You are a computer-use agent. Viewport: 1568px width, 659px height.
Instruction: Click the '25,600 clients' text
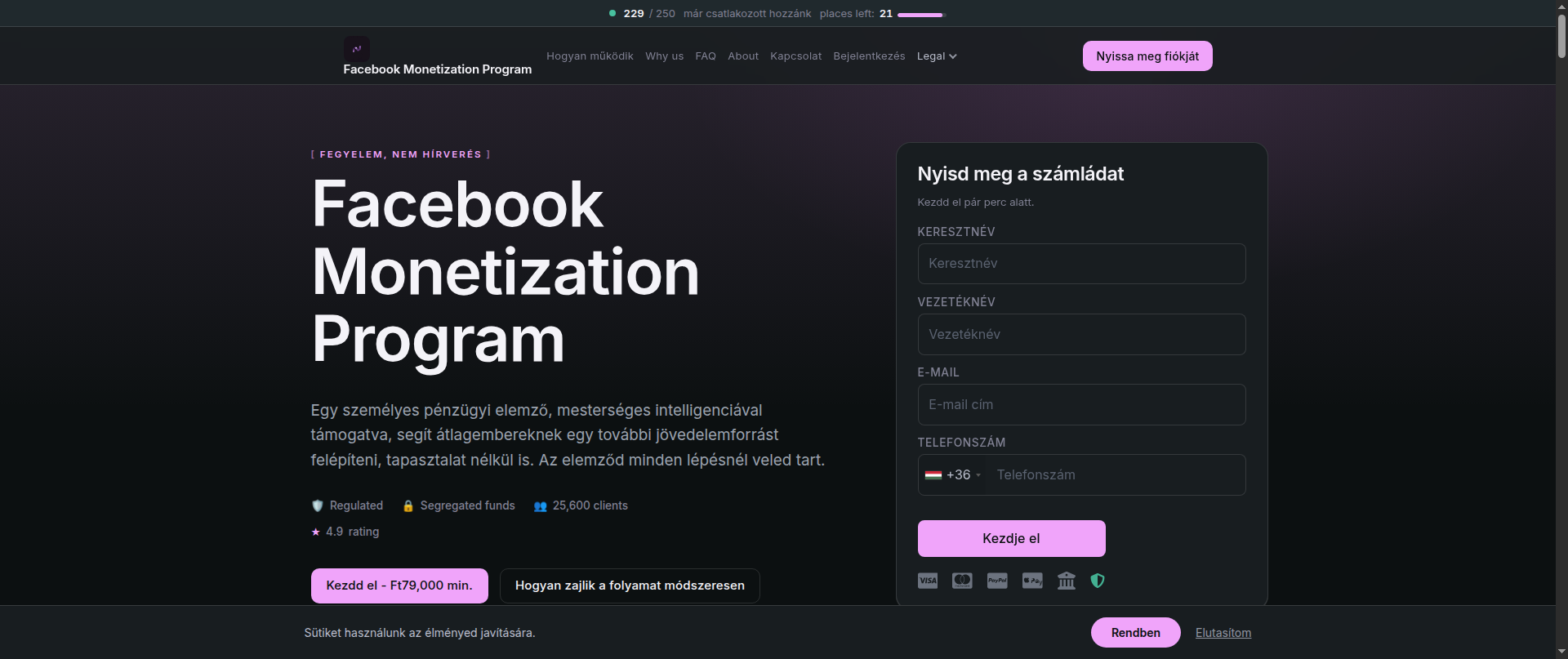(x=590, y=505)
